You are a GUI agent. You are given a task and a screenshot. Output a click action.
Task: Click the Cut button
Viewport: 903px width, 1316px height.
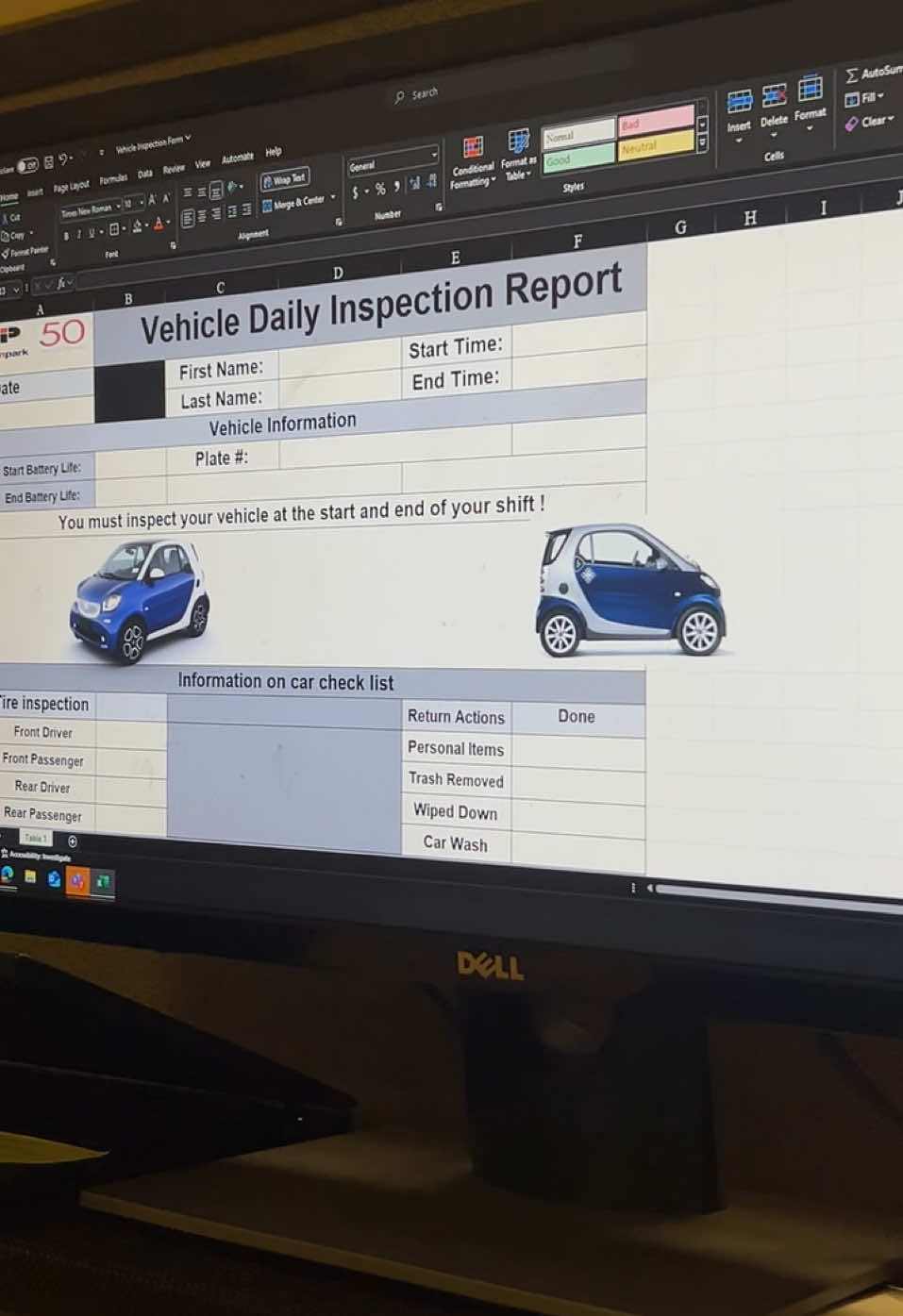point(13,219)
